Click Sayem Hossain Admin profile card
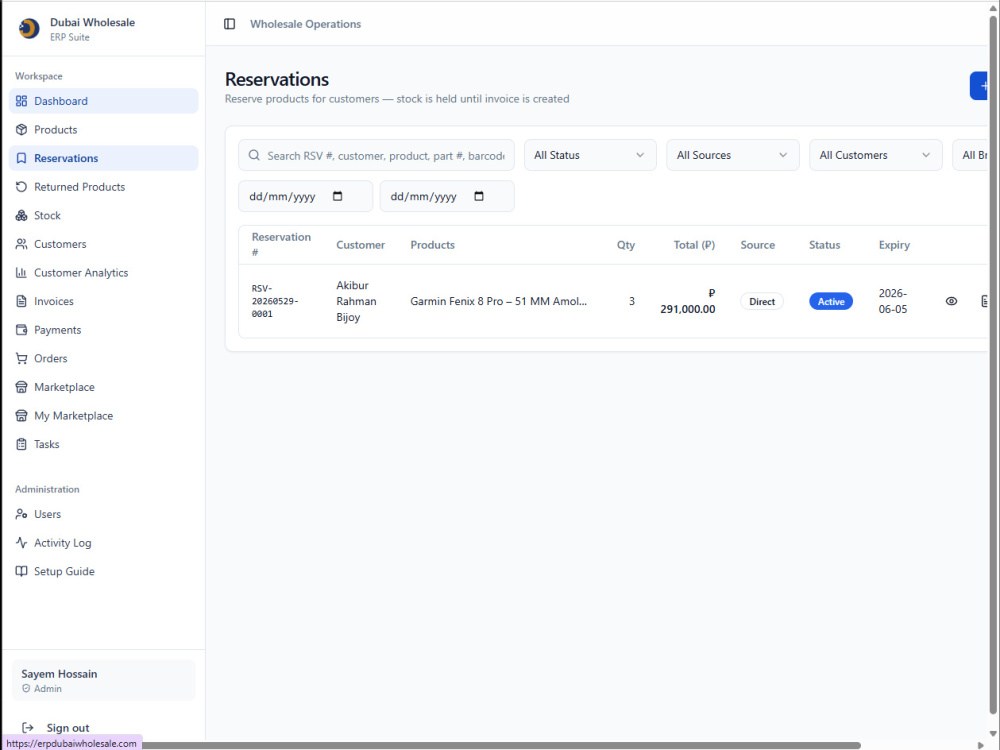Viewport: 1000px width, 750px height. tap(103, 680)
